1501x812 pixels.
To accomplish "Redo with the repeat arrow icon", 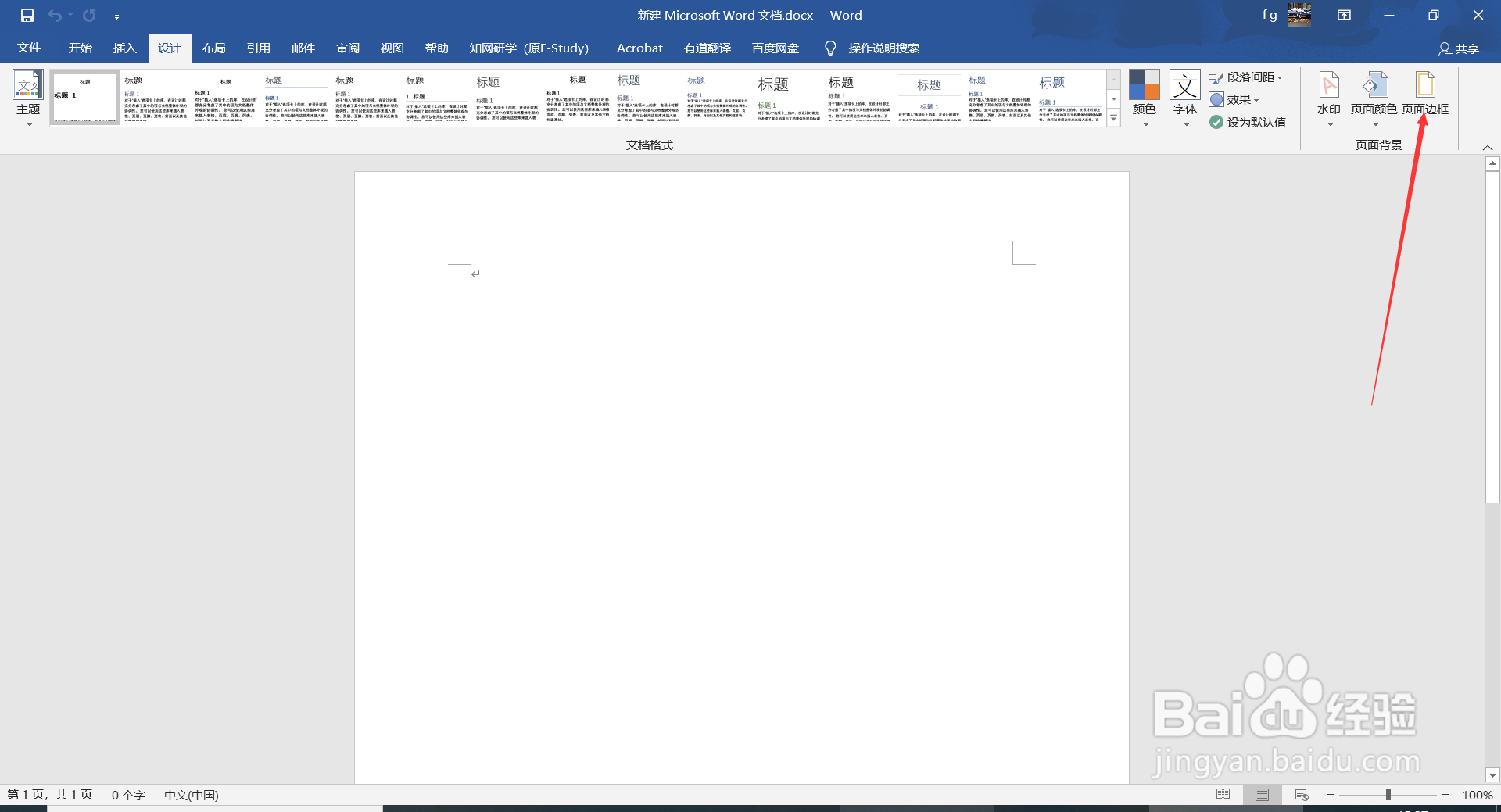I will click(x=89, y=16).
